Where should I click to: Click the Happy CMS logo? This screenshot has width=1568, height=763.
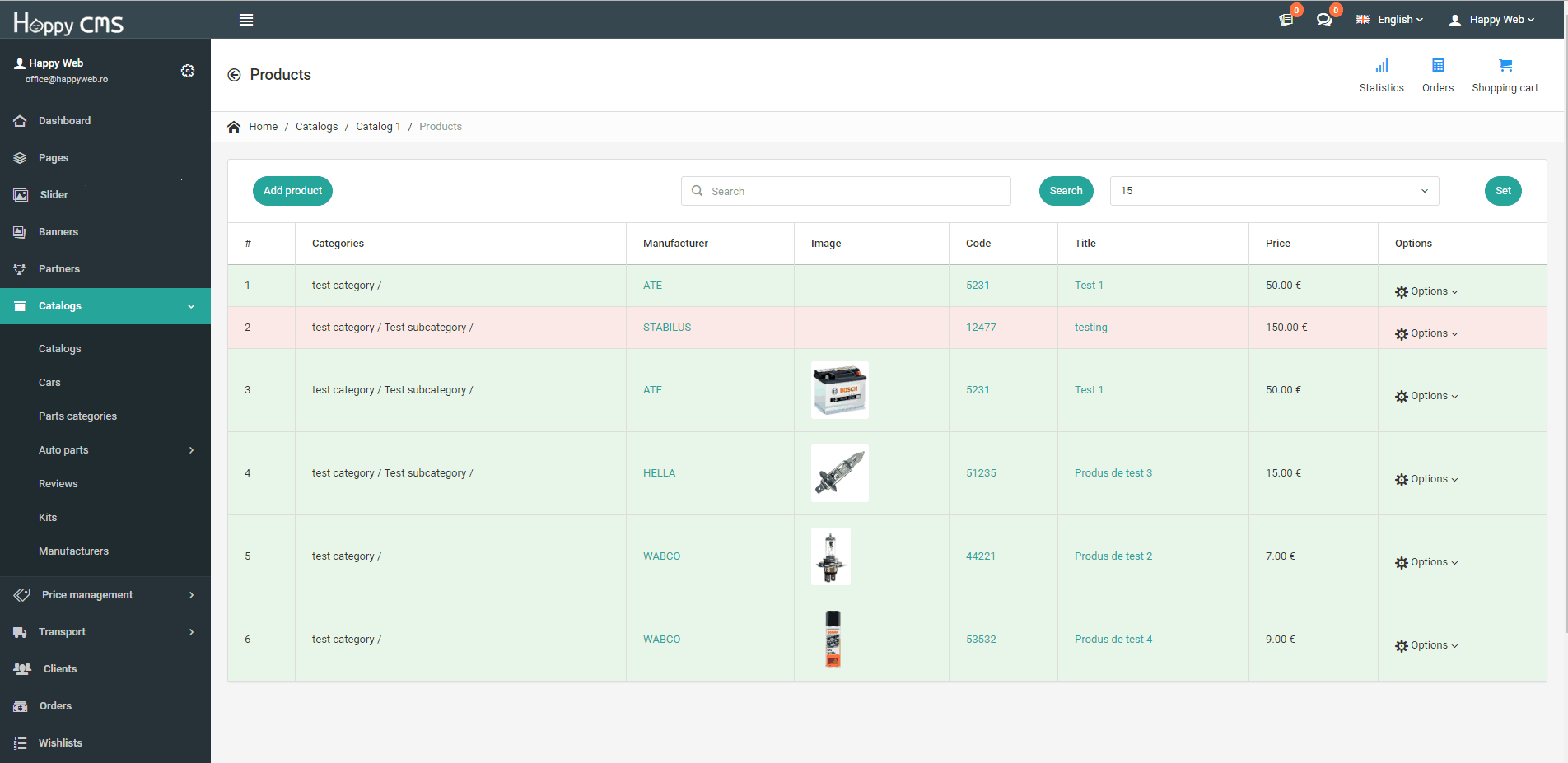(68, 23)
